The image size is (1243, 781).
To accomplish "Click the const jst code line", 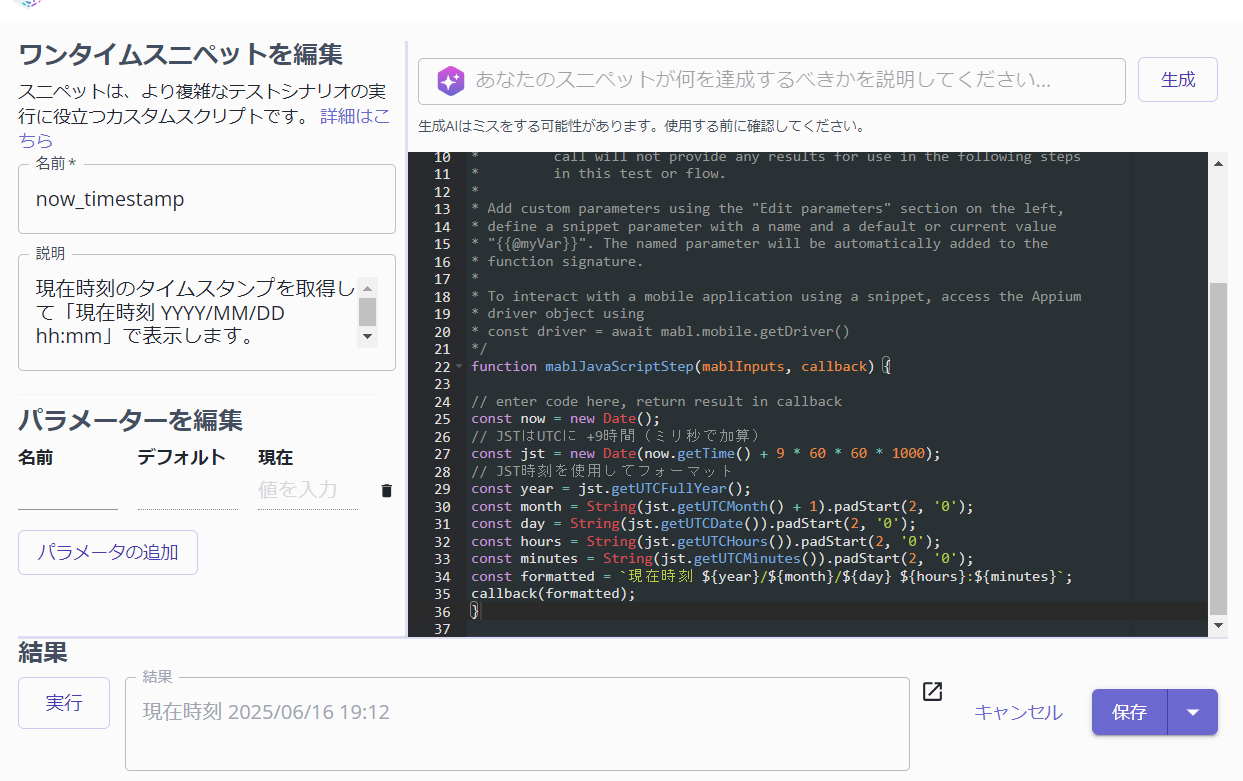I will (x=706, y=454).
